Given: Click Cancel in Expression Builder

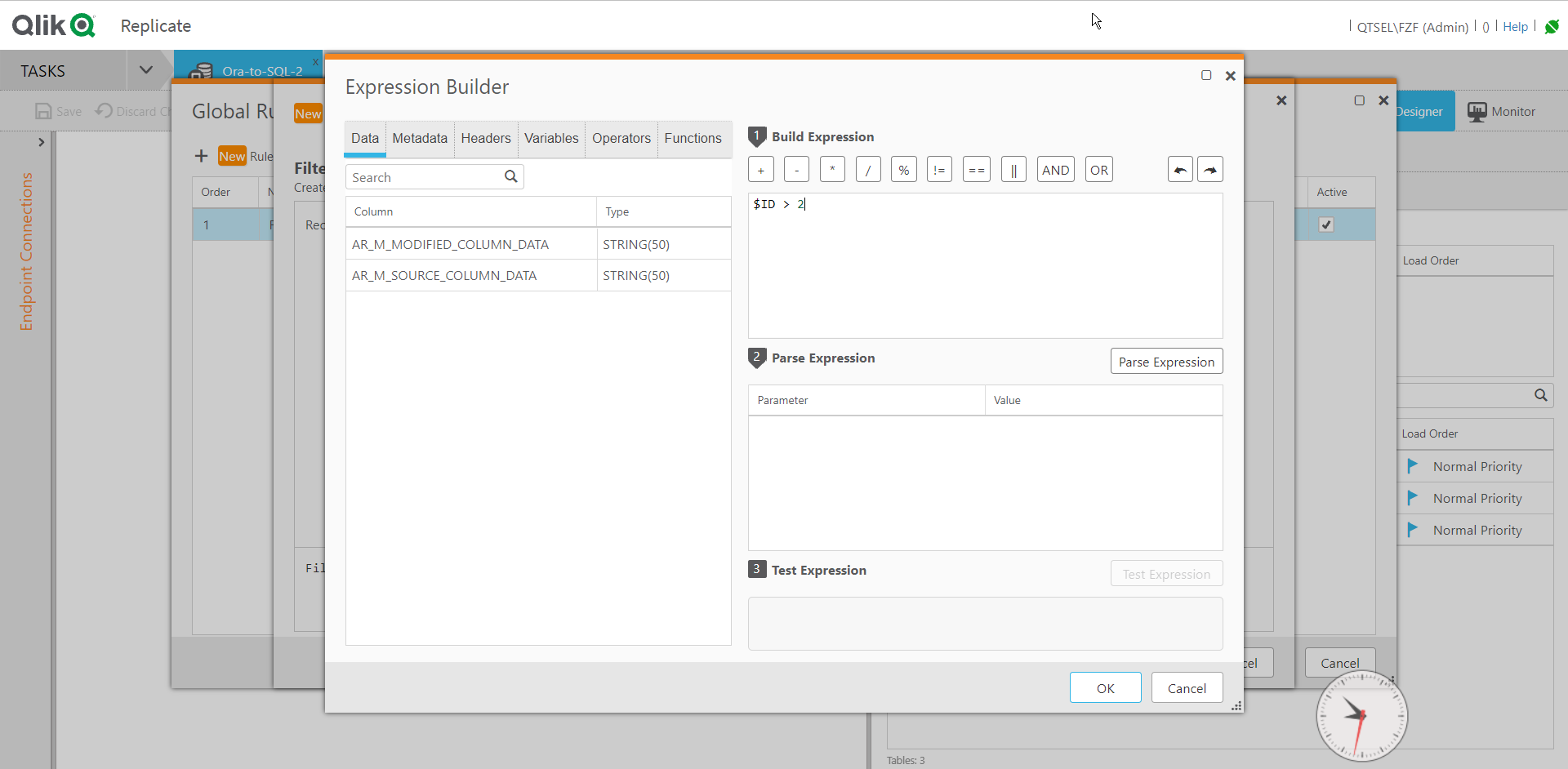Looking at the screenshot, I should click(x=1187, y=688).
